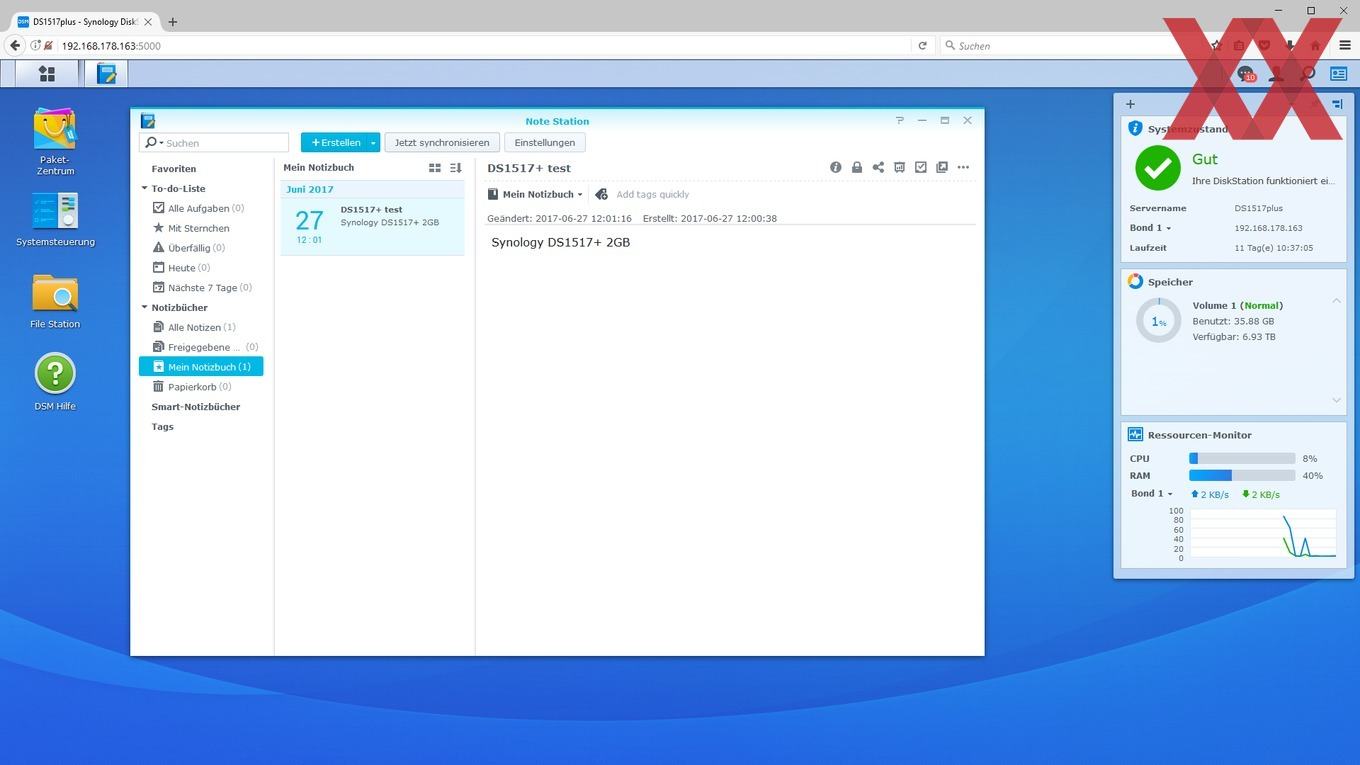Click the note title DS1517+ test
The image size is (1360, 765).
529,168
